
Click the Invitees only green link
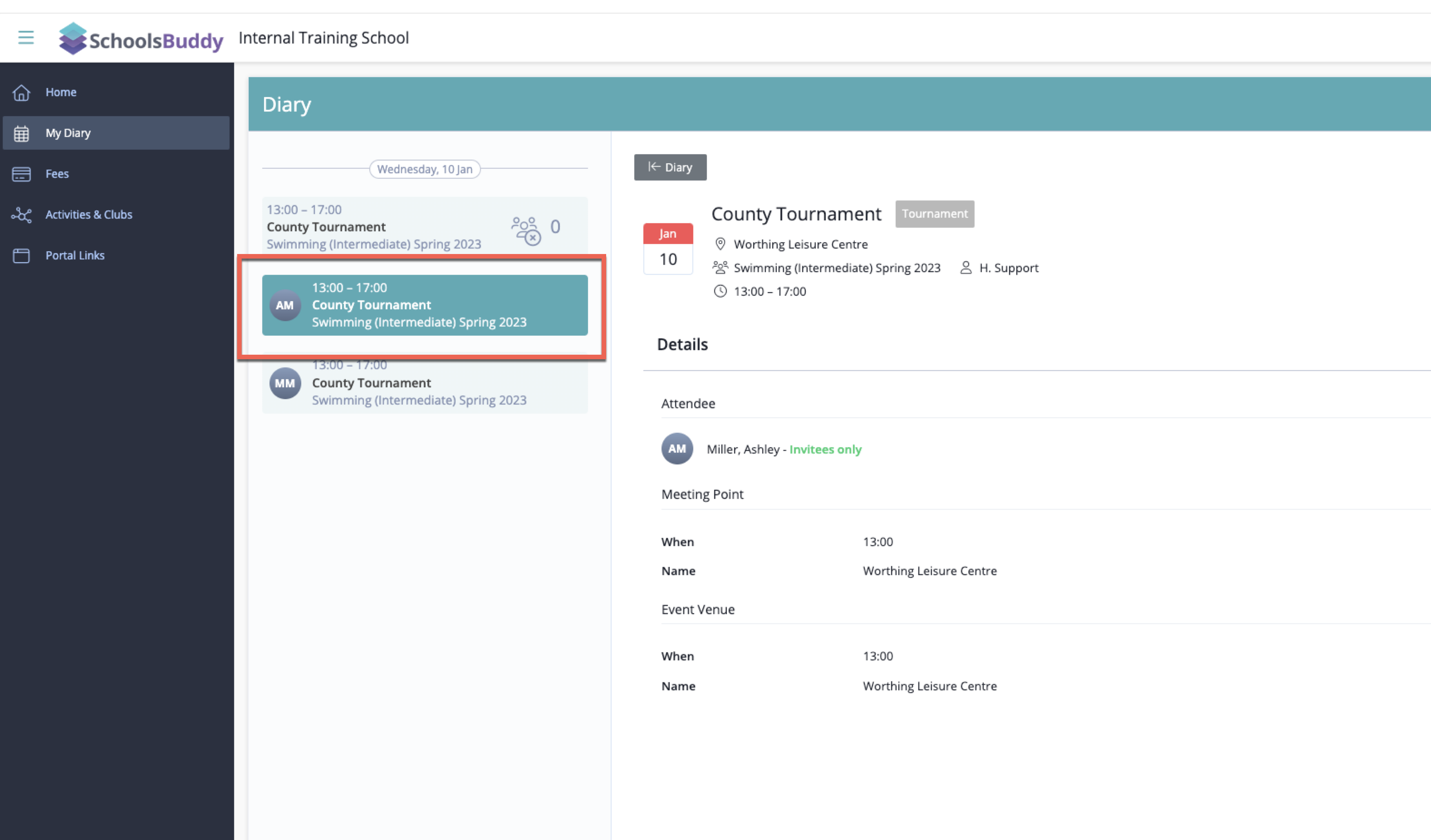(x=825, y=449)
